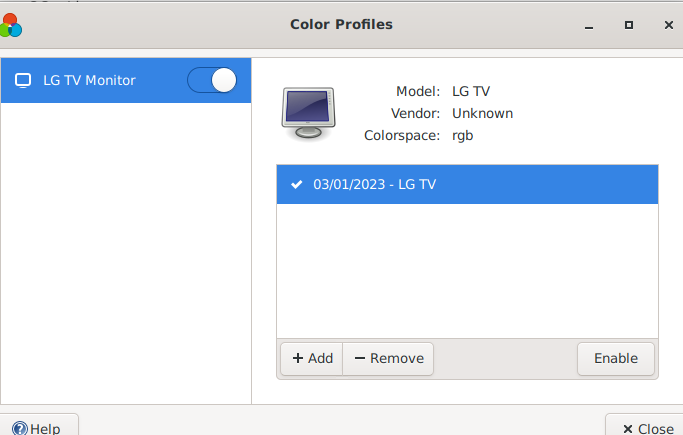Screen dimensions: 683x435
Task: Click the minus icon on Remove button
Action: 360,358
